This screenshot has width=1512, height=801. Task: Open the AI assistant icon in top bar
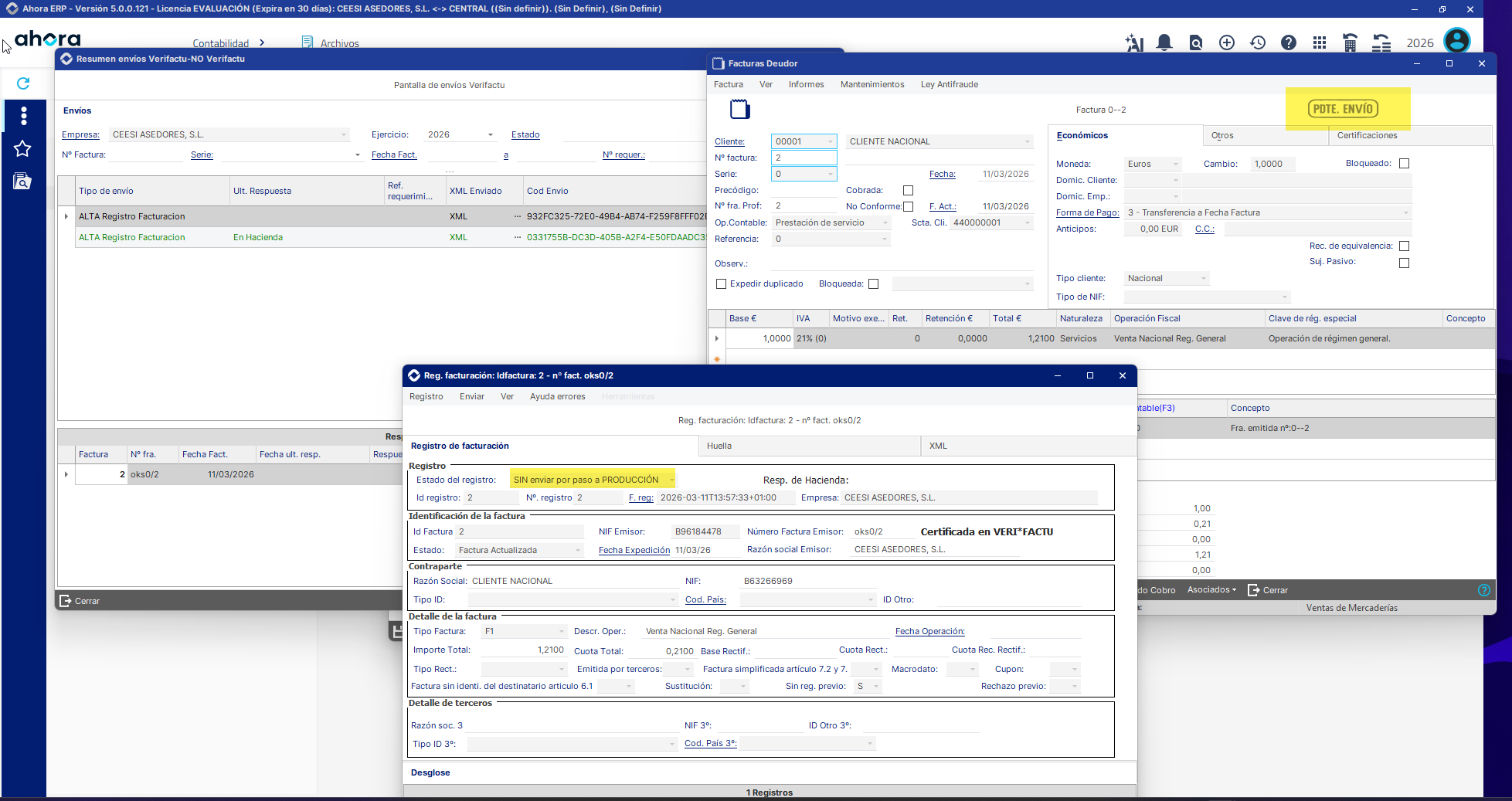pyautogui.click(x=1134, y=43)
